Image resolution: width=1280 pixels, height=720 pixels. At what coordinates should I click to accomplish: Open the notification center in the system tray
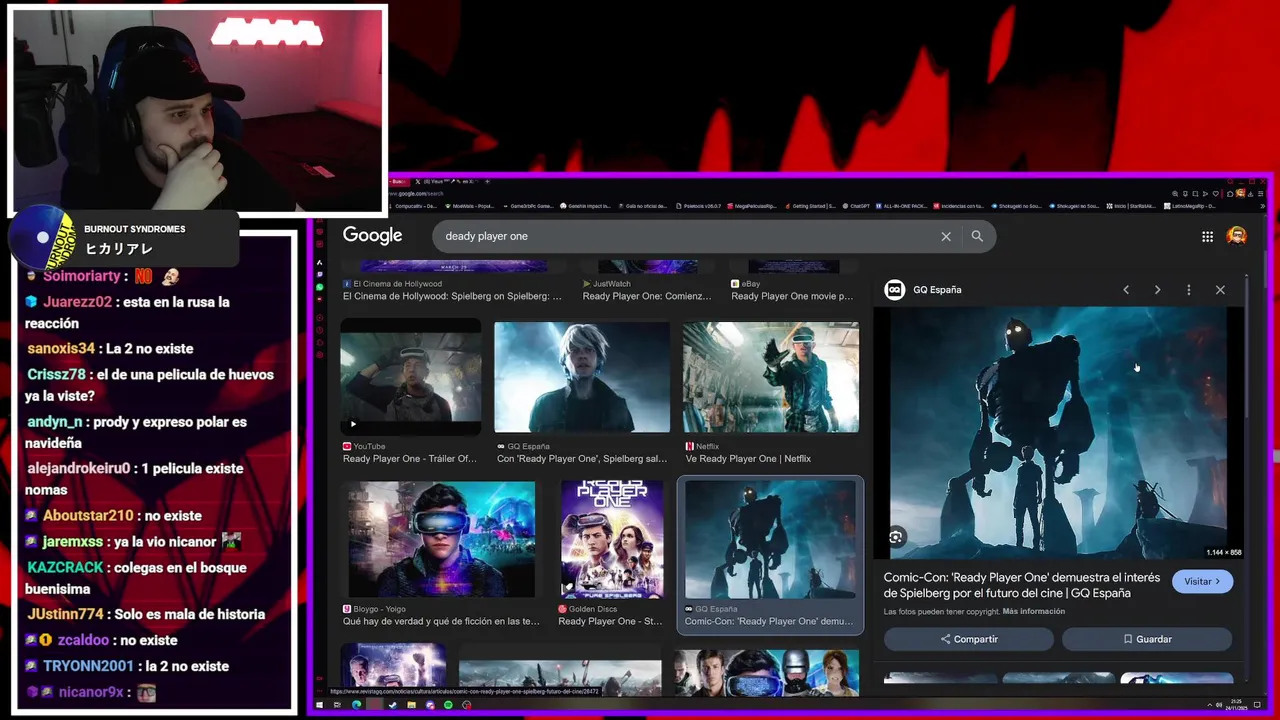[1257, 704]
